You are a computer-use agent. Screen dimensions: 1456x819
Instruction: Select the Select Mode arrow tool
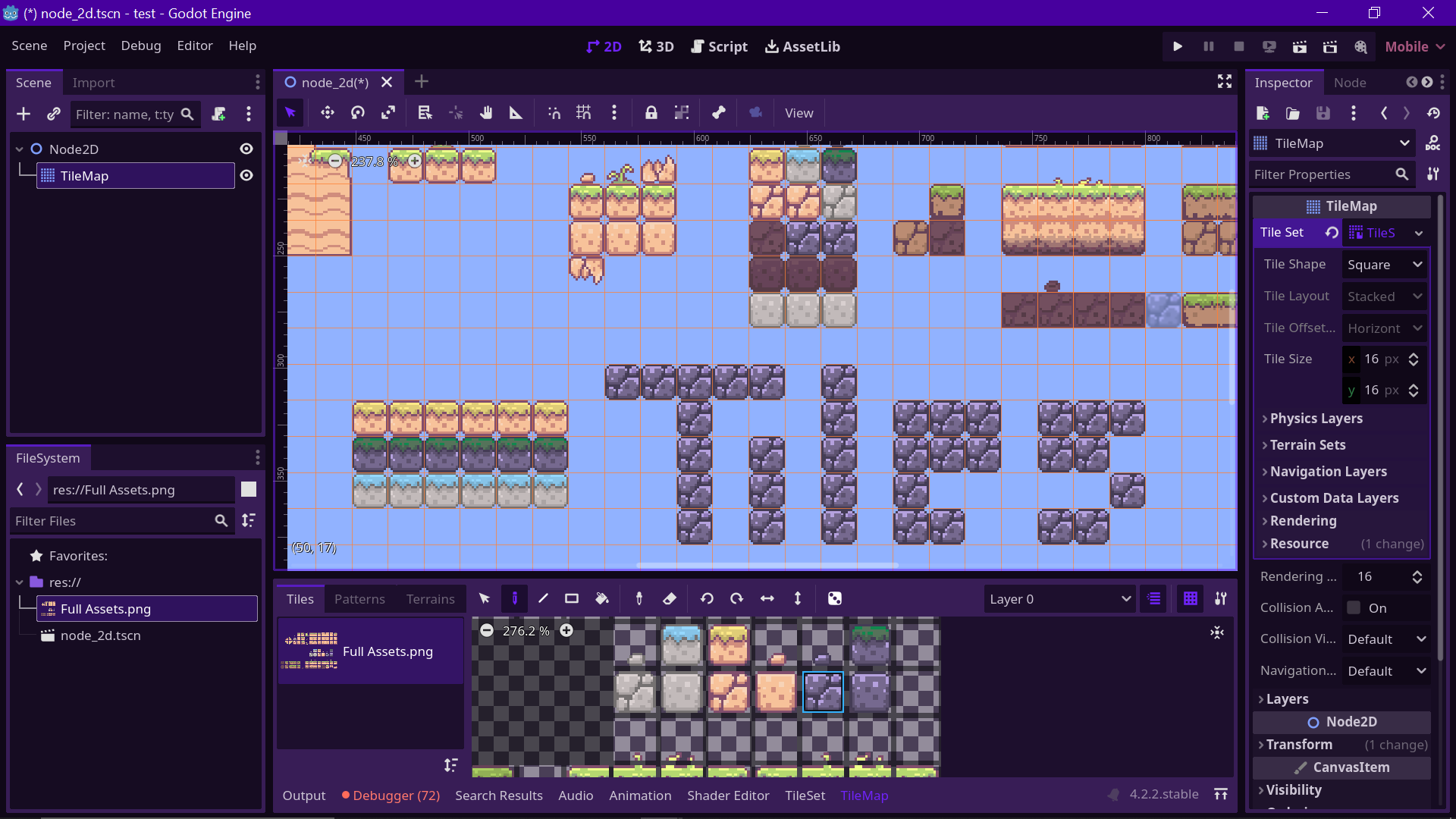pyautogui.click(x=290, y=113)
